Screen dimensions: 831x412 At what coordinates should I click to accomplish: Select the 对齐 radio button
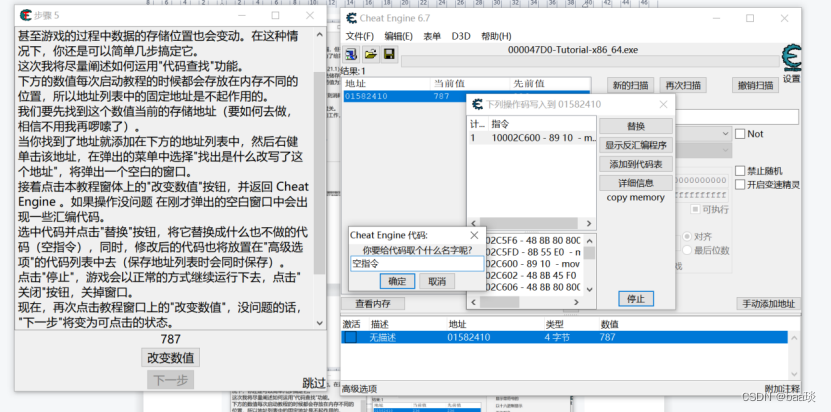pos(687,236)
